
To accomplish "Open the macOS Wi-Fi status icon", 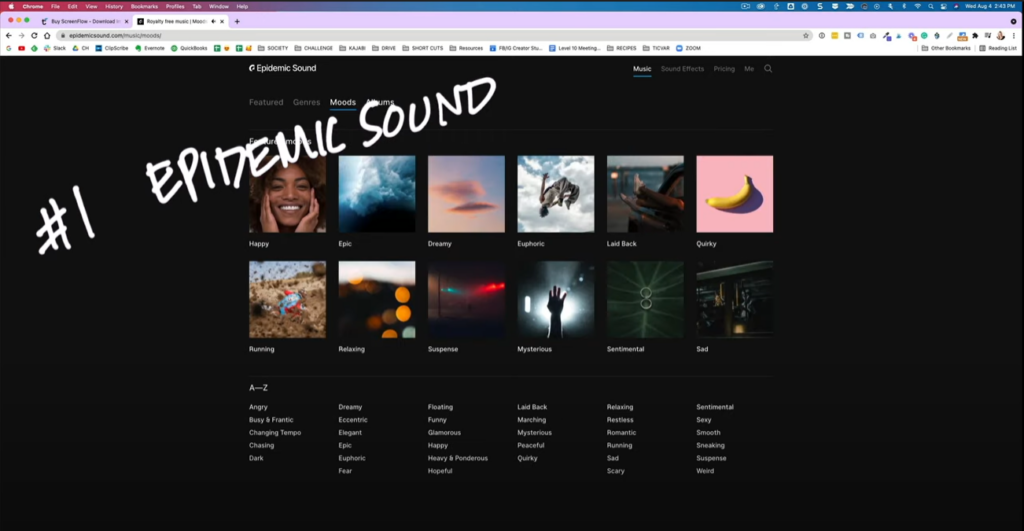I will [x=918, y=6].
